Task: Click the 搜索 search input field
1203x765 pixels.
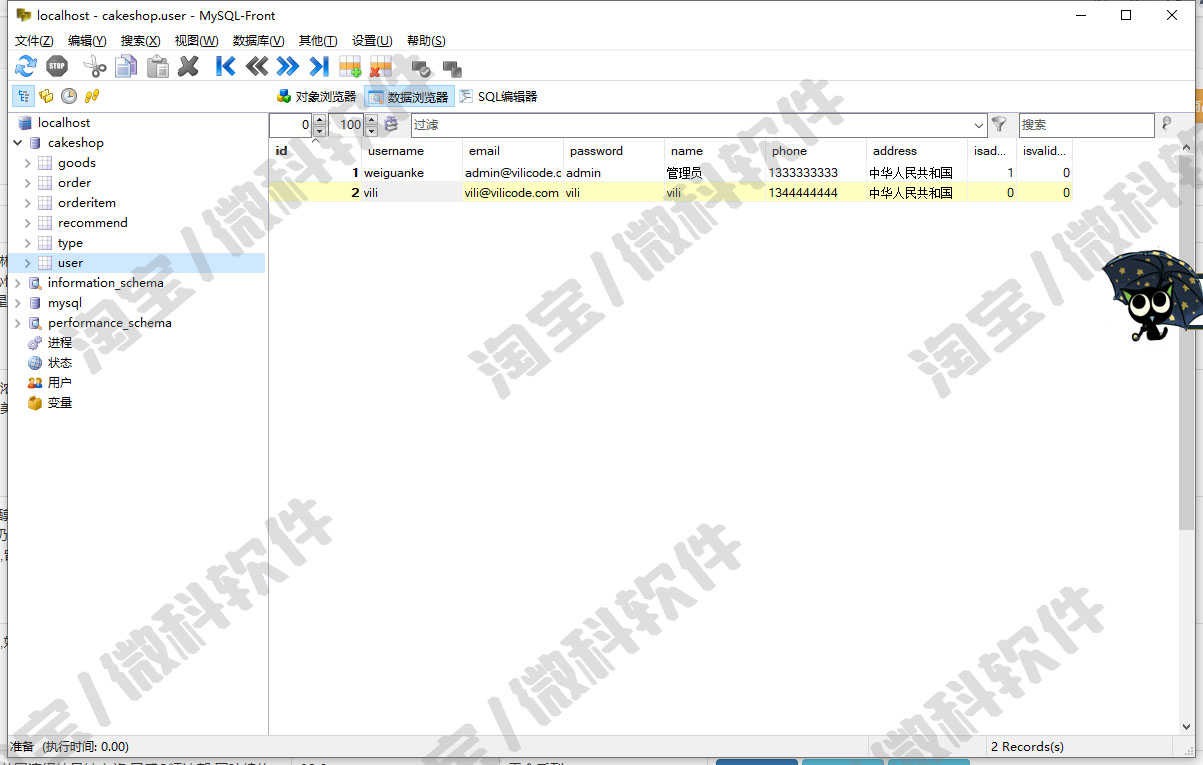Action: pos(1086,125)
